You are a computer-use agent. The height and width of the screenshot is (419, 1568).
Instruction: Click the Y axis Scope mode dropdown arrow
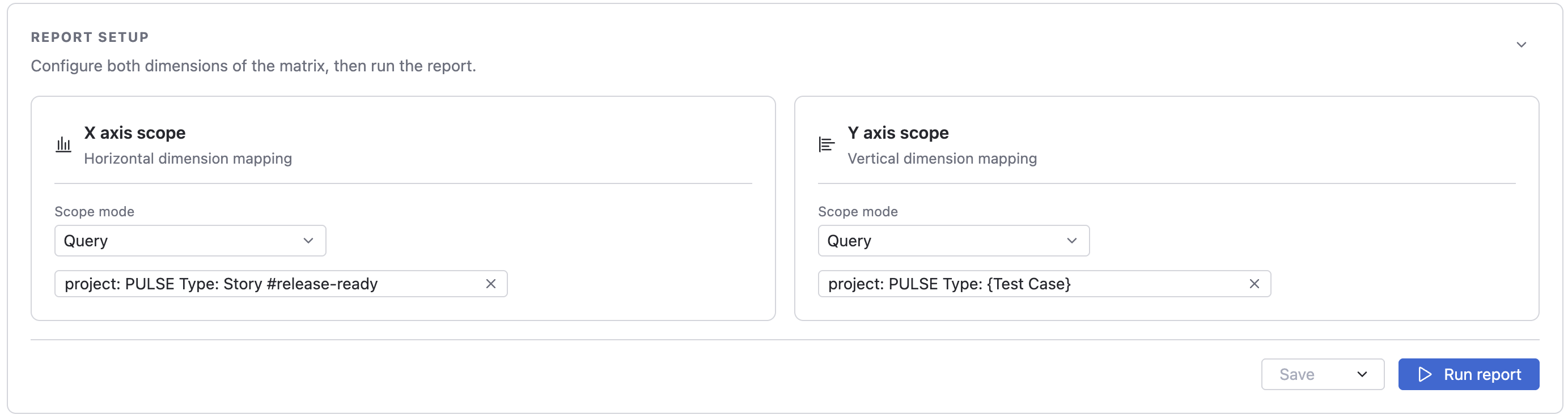[1072, 240]
